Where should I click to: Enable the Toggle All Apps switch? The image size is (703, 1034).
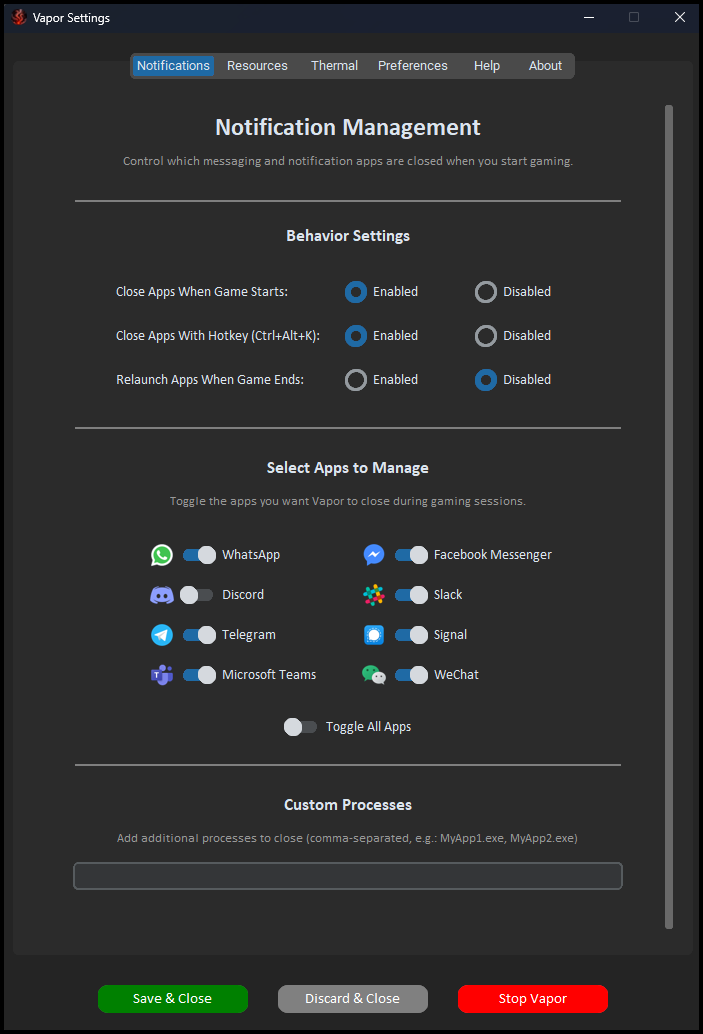pos(299,726)
